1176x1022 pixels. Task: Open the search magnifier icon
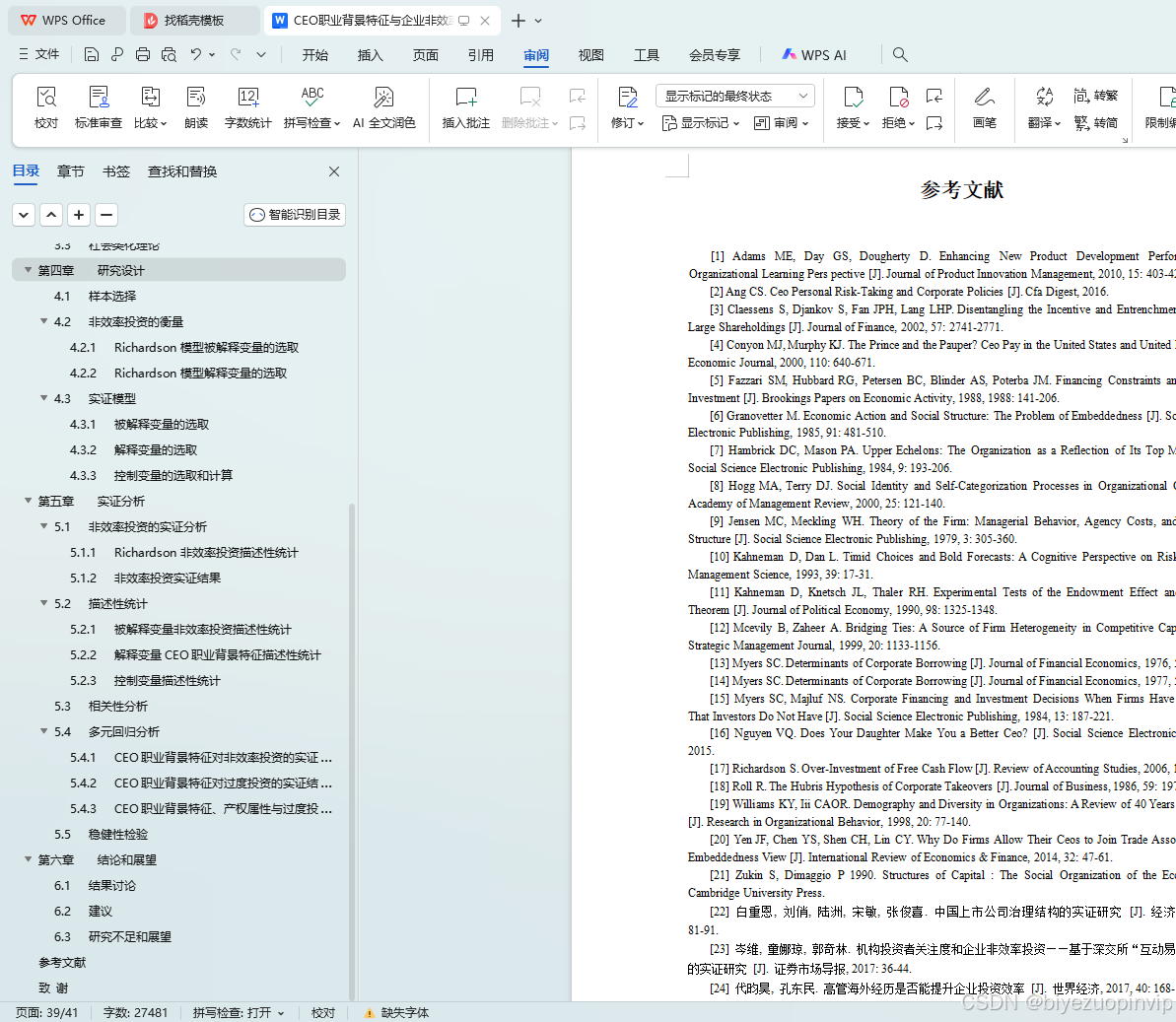(900, 54)
